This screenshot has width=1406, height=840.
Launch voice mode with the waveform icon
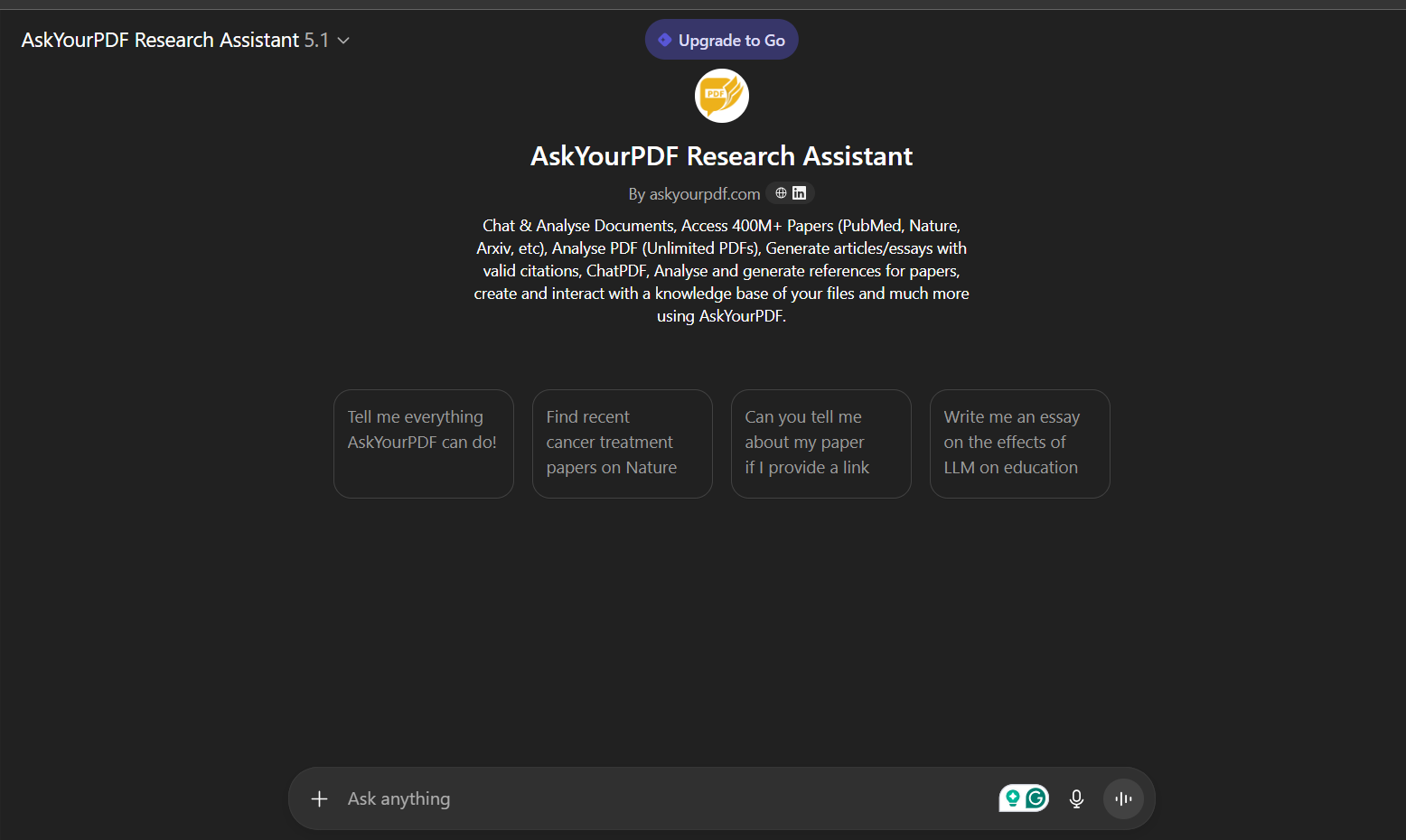tap(1123, 798)
